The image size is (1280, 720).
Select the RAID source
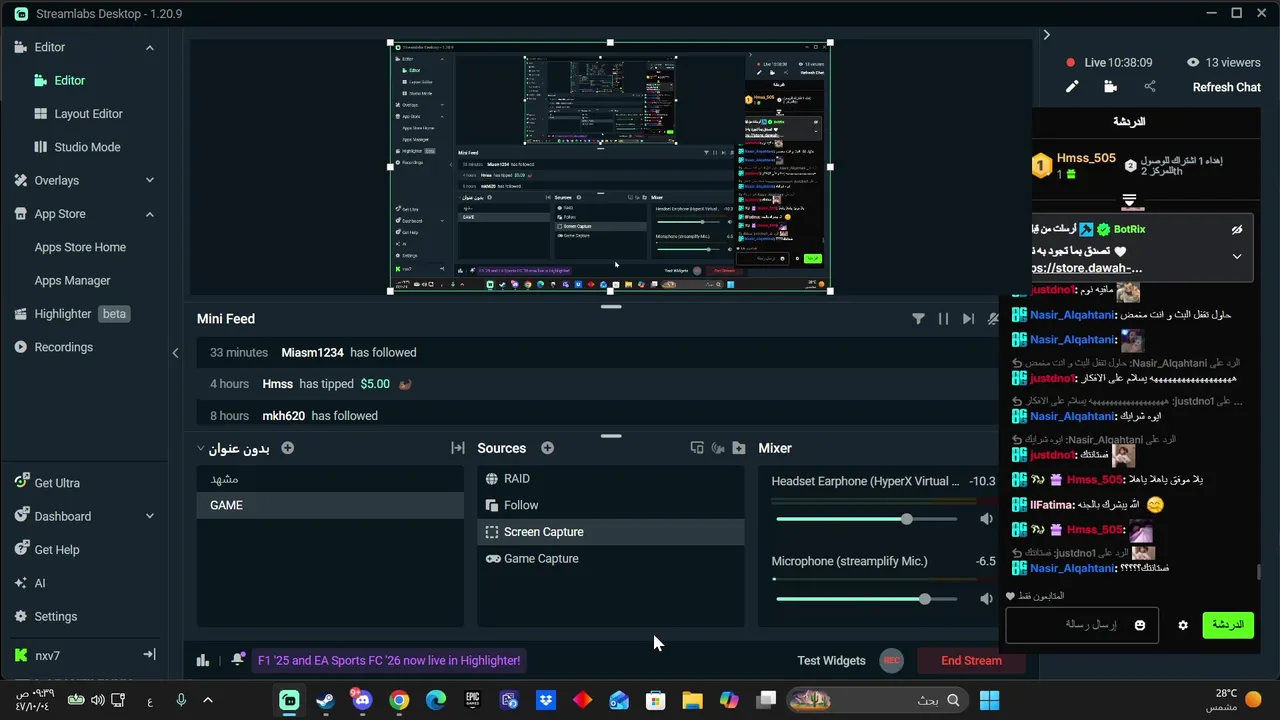coord(611,479)
